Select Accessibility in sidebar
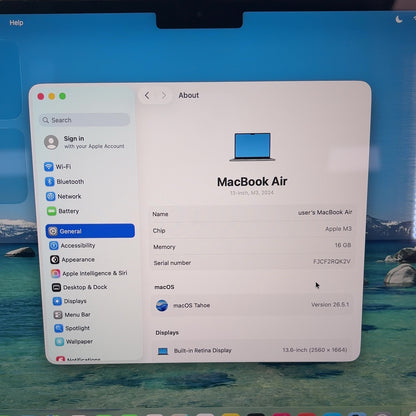This screenshot has width=416, height=416. (72, 245)
